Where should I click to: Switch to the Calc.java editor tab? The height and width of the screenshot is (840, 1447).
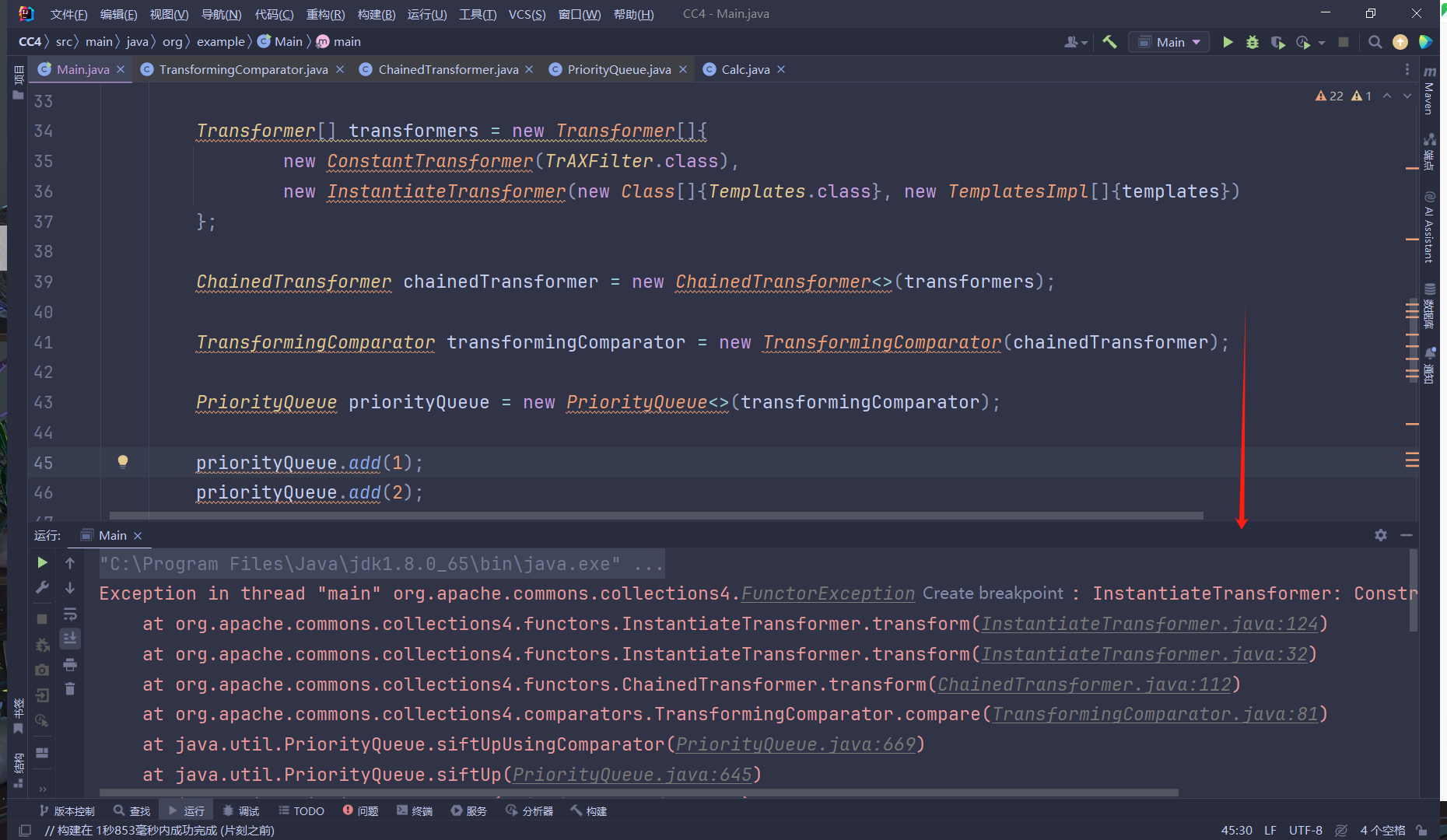click(x=741, y=69)
